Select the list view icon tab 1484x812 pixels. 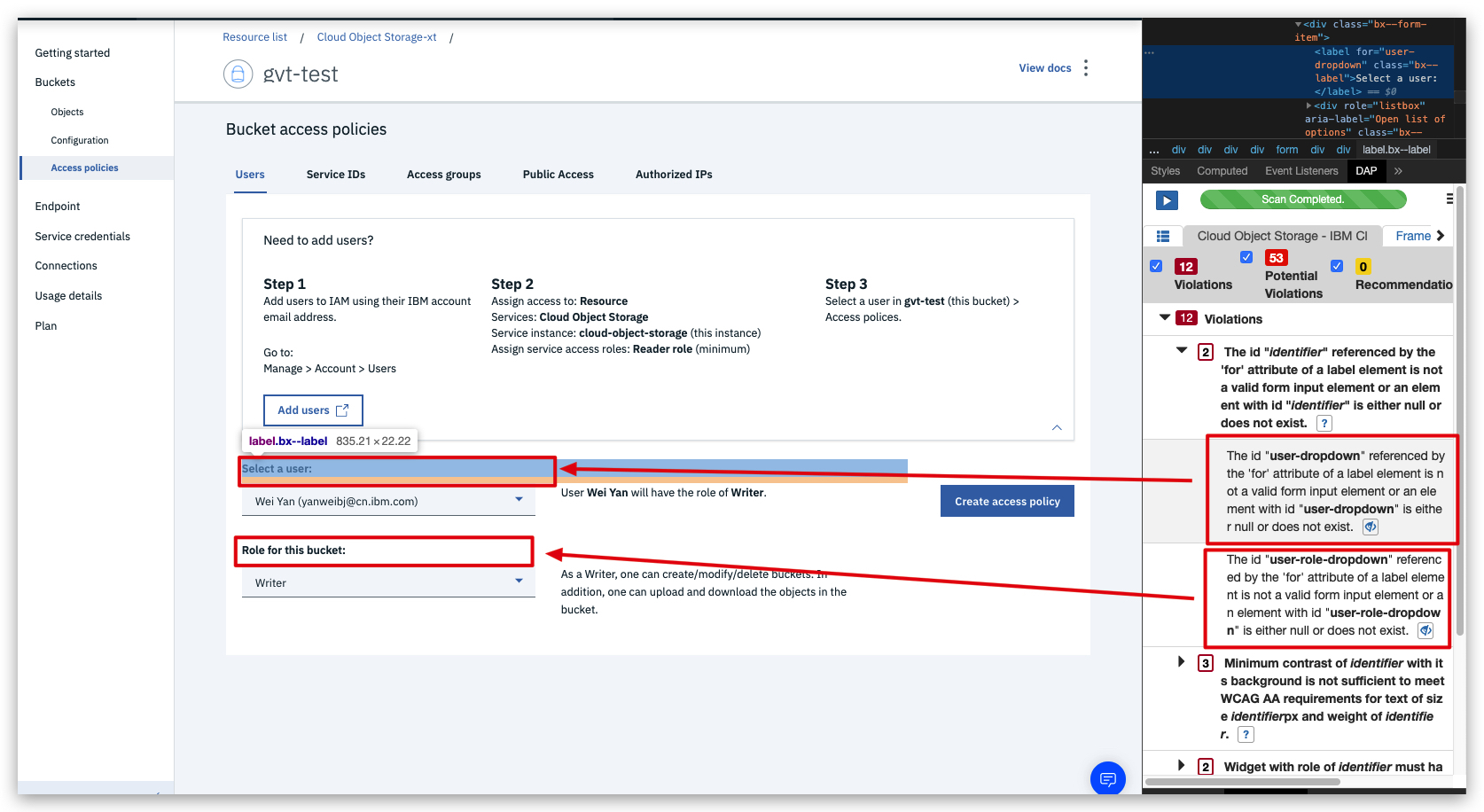[1162, 236]
